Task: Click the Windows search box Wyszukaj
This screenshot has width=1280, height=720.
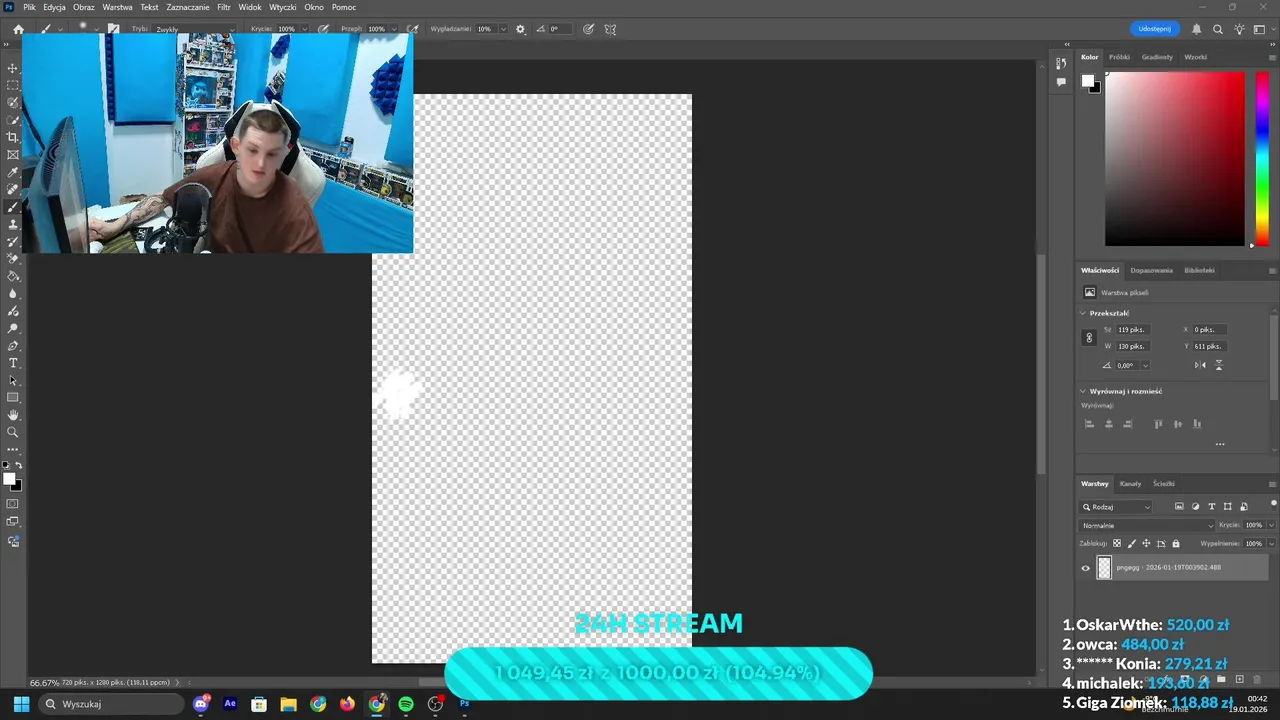Action: coord(113,704)
